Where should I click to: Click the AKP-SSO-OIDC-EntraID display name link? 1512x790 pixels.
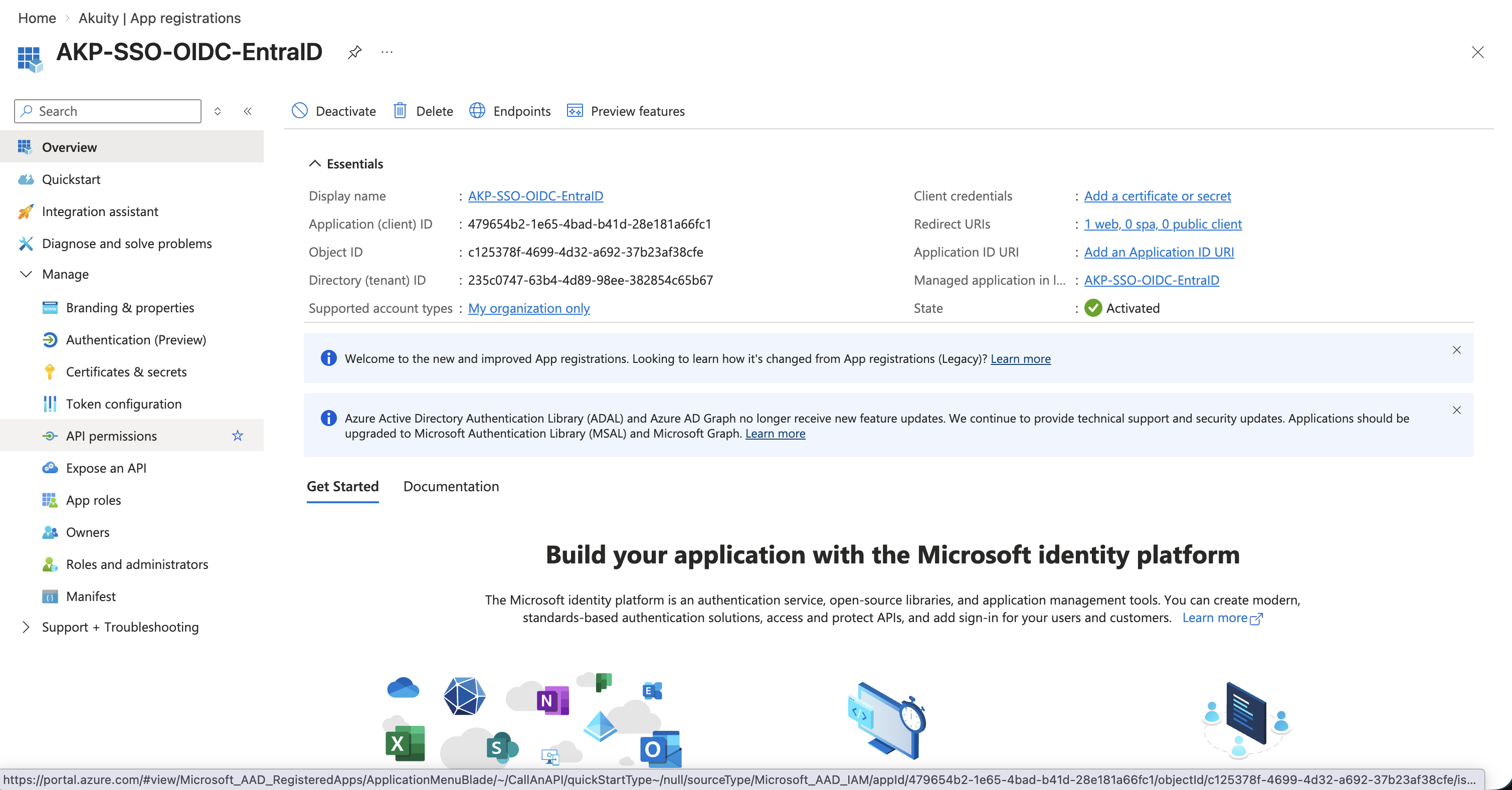coord(535,196)
